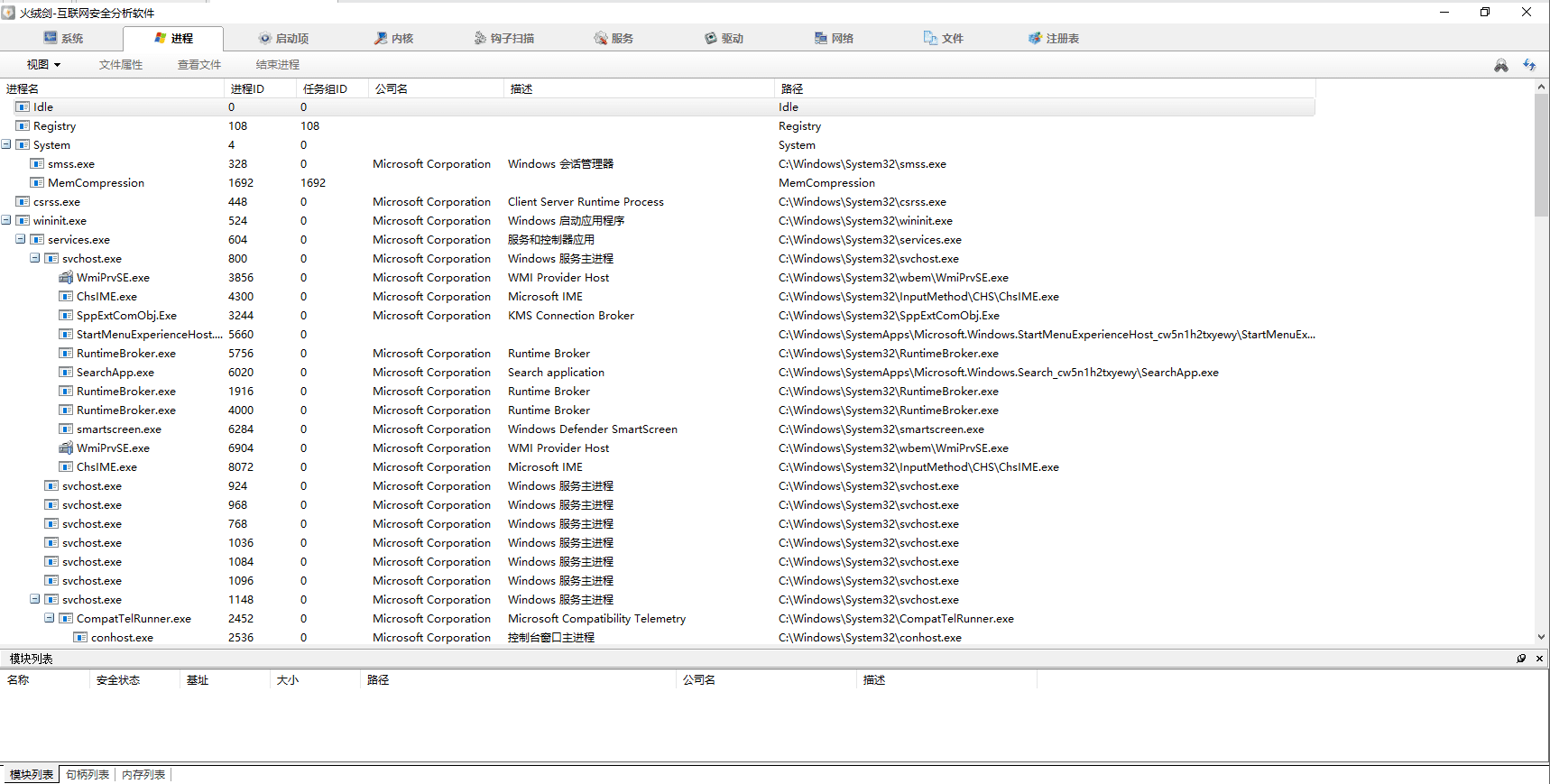
Task: Click the smss.exe process icon
Action: point(37,163)
